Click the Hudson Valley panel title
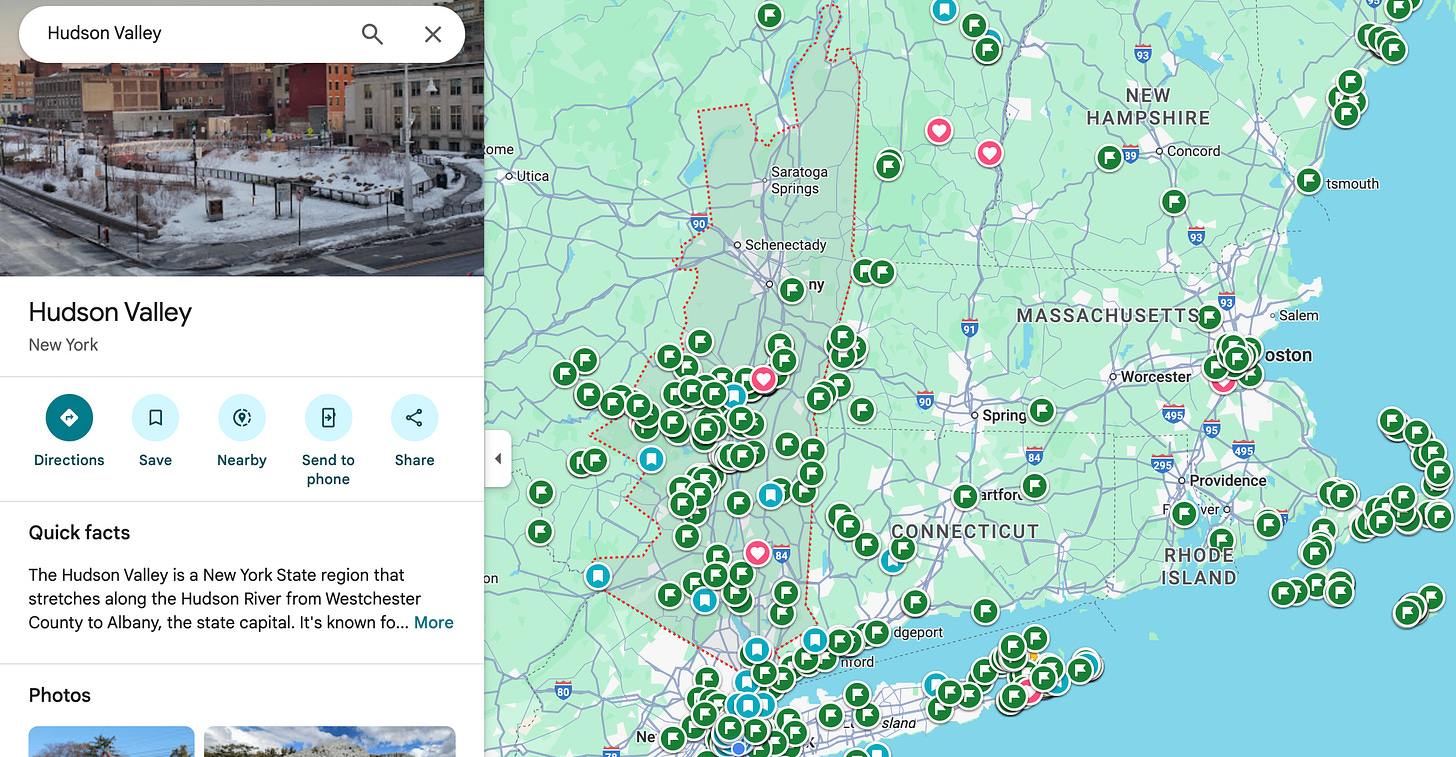The height and width of the screenshot is (757, 1456). 110,312
